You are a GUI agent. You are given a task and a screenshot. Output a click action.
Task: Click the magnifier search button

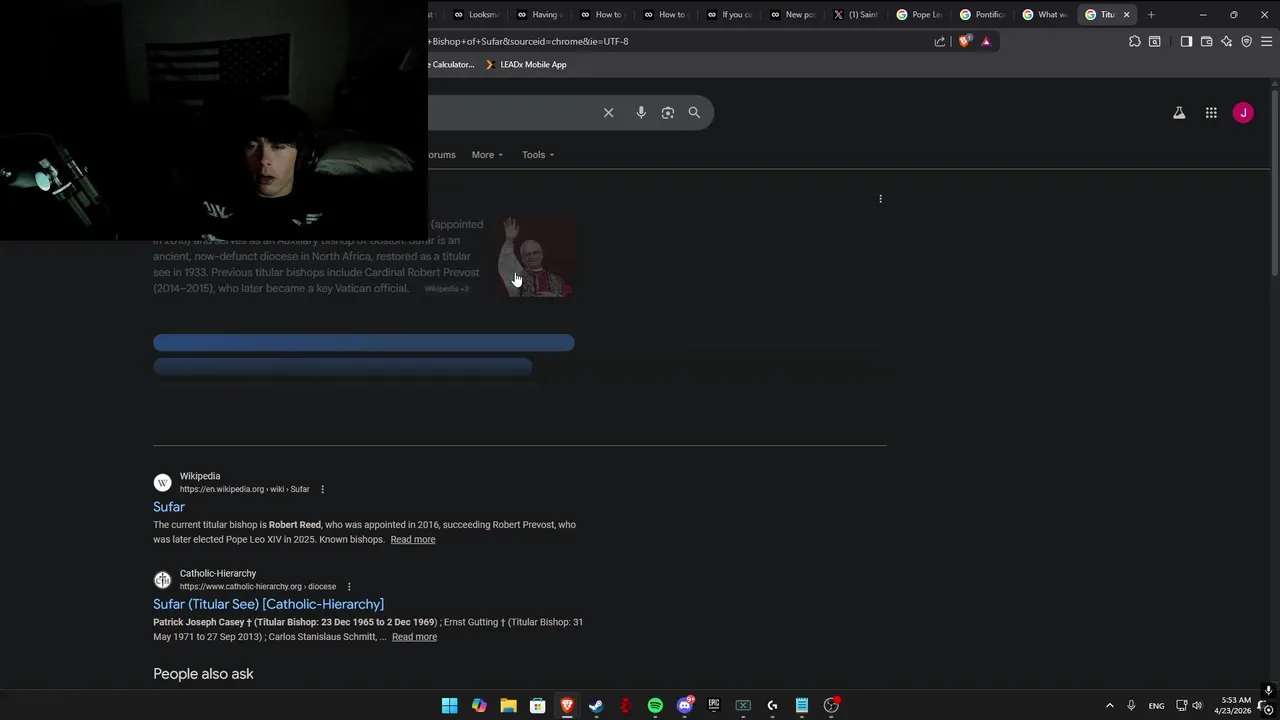pos(694,113)
